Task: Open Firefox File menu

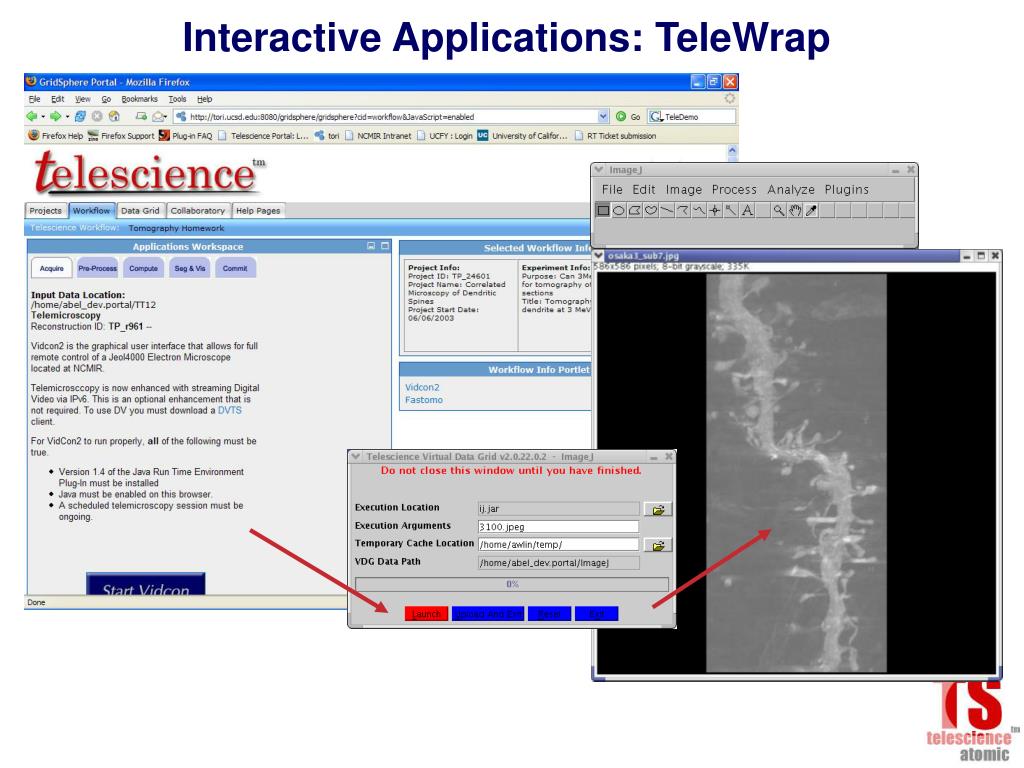Action: pyautogui.click(x=35, y=99)
